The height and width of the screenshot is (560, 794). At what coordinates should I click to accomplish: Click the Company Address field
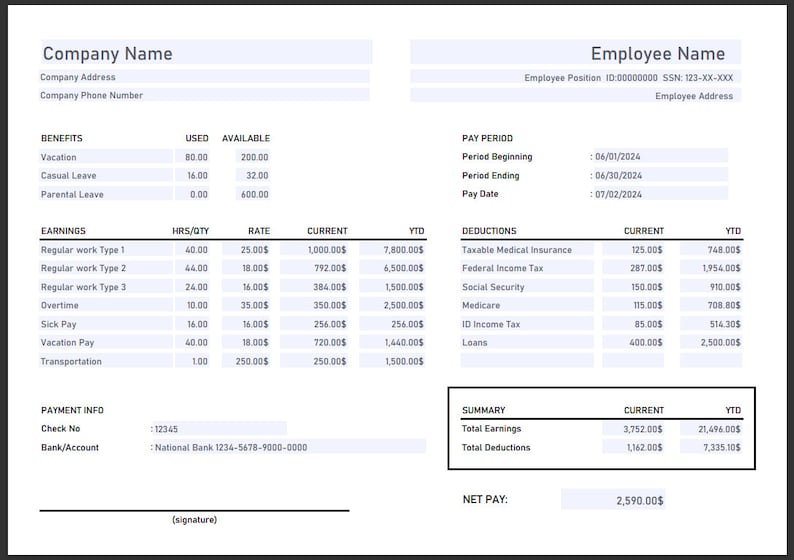click(205, 77)
